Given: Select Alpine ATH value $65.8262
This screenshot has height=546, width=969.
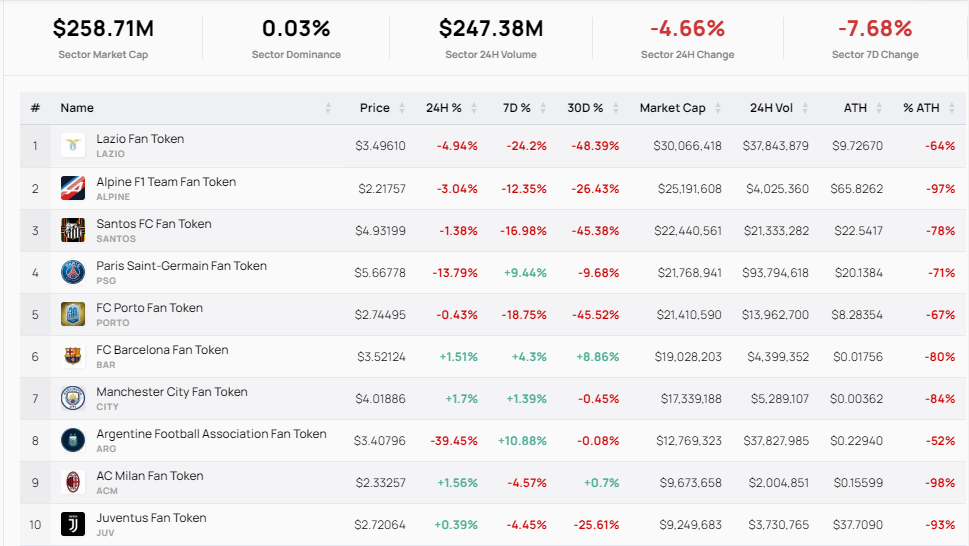Looking at the screenshot, I should (x=857, y=188).
